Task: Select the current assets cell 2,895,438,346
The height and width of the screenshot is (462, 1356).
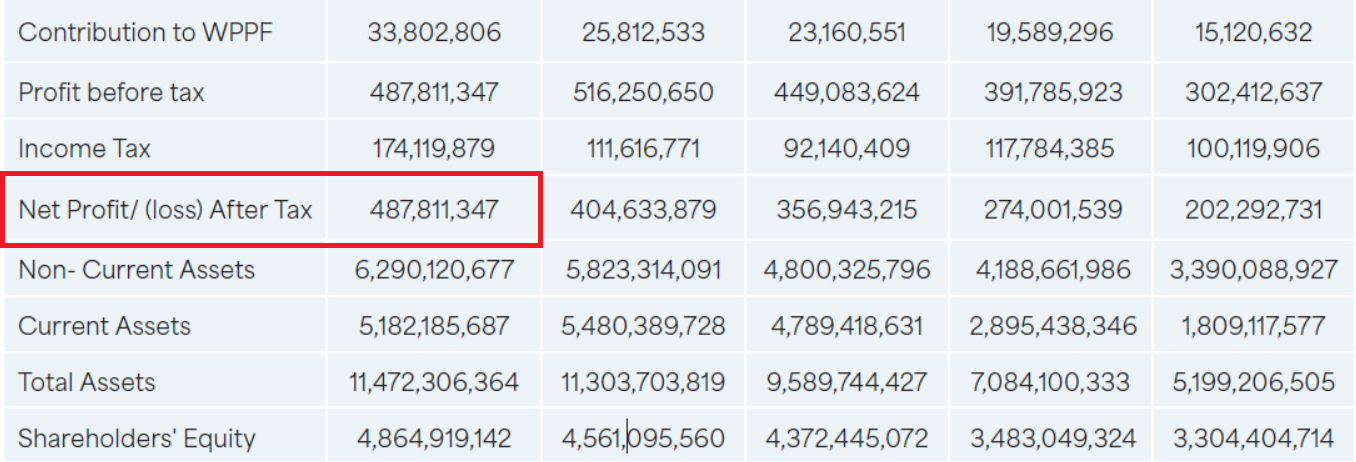Action: tap(1053, 326)
